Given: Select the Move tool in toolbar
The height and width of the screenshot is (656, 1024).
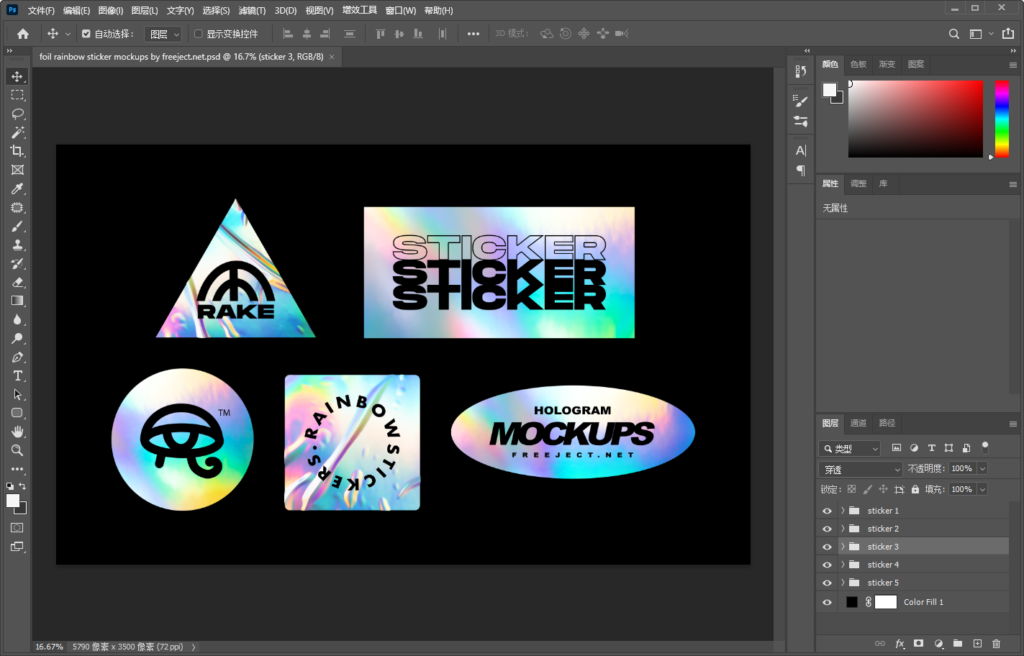Looking at the screenshot, I should tap(17, 76).
